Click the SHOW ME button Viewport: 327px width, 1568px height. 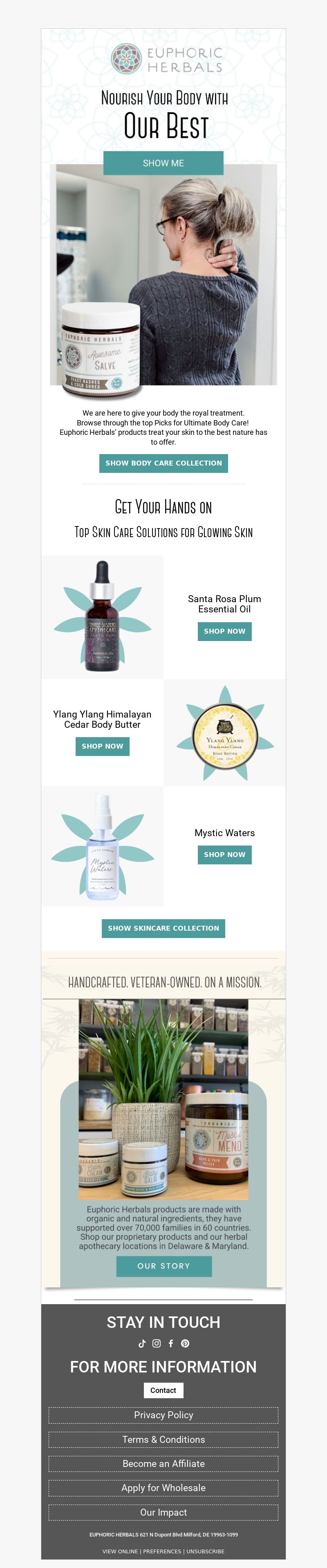163,163
